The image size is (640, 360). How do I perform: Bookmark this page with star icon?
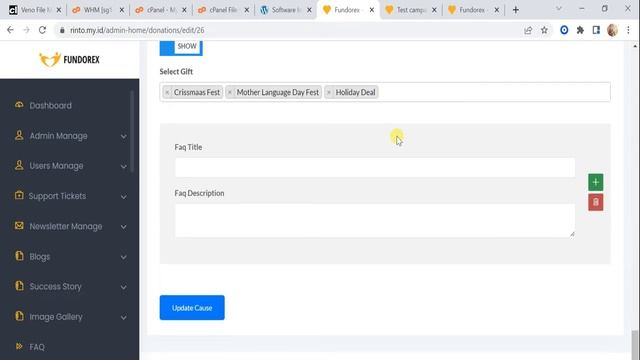pyautogui.click(x=544, y=30)
